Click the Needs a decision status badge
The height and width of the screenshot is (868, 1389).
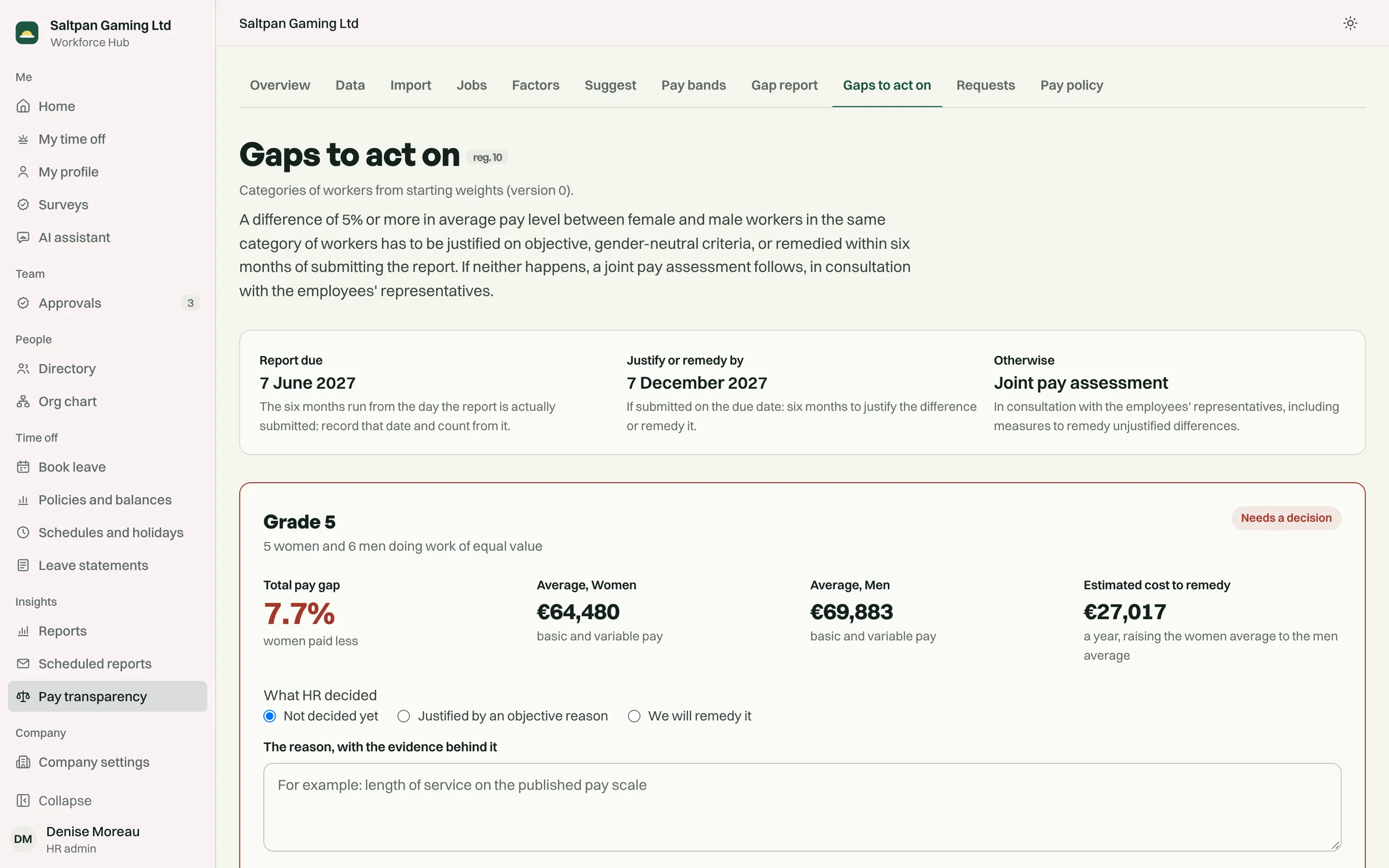click(1286, 518)
